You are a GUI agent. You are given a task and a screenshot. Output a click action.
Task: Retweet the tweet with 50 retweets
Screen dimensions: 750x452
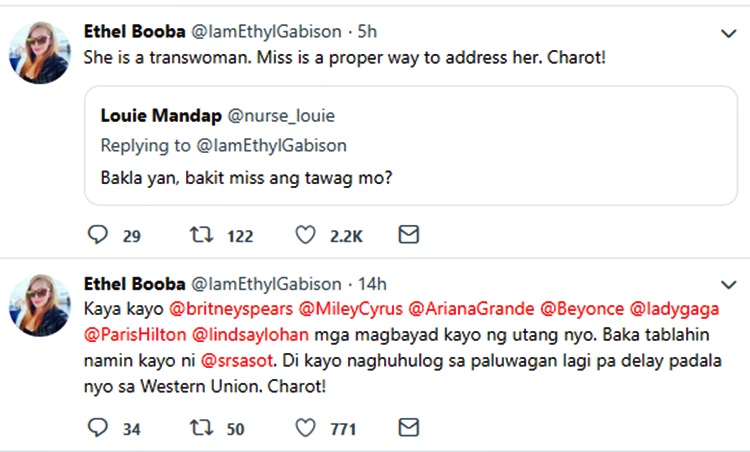tap(200, 428)
